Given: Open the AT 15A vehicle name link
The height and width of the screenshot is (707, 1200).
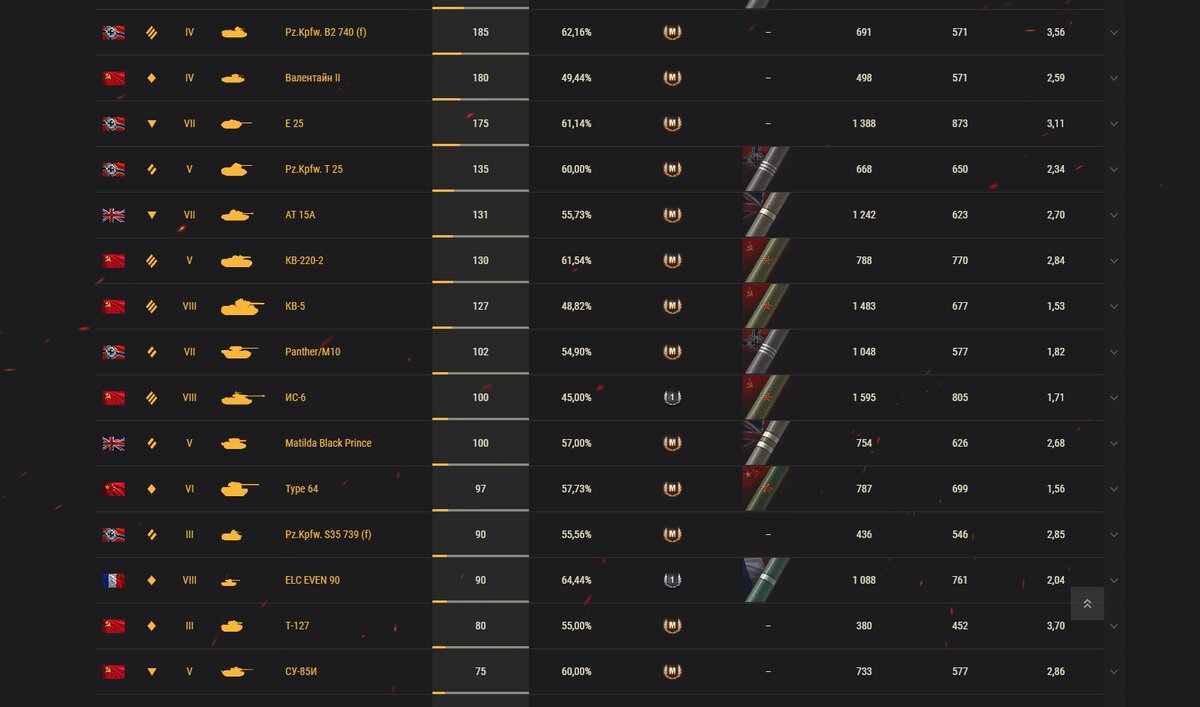Looking at the screenshot, I should tap(300, 215).
